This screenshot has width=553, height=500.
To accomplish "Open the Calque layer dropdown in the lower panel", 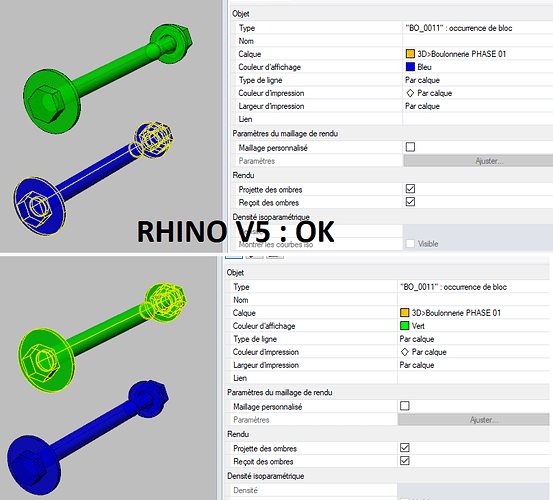I will click(x=473, y=312).
